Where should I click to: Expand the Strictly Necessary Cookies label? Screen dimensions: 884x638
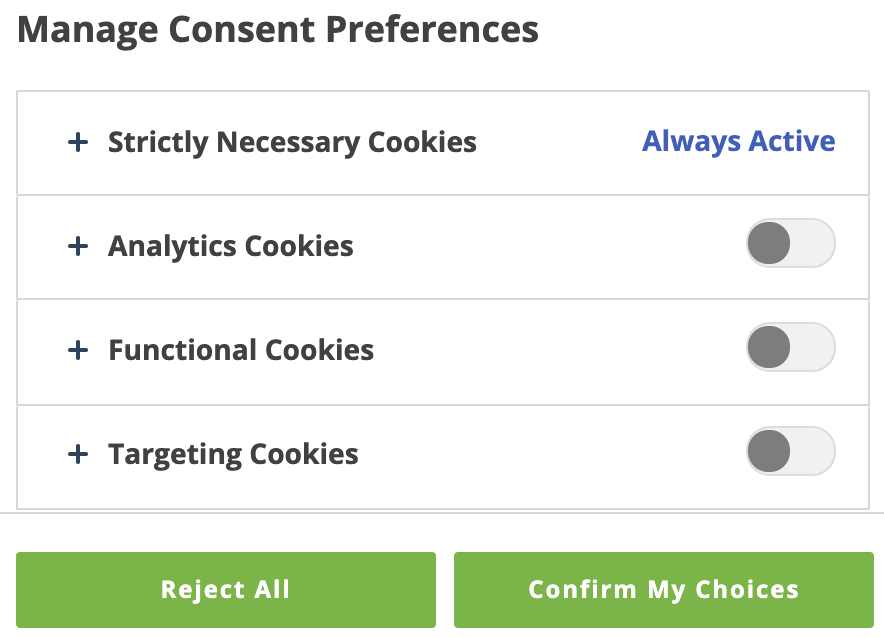tap(292, 142)
